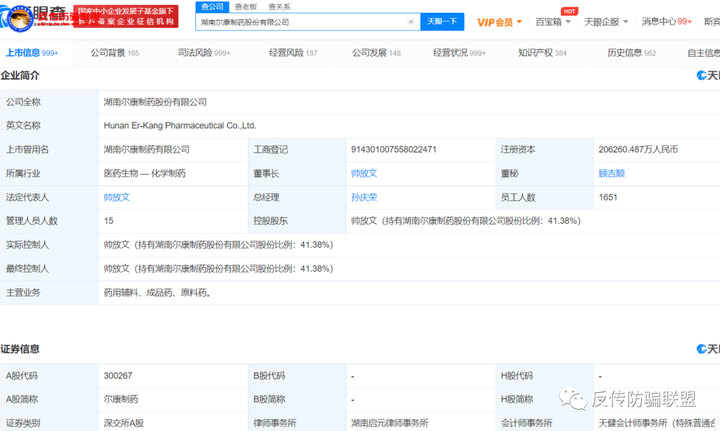Open chairman 帅放文 link in 董事长 row

point(364,174)
